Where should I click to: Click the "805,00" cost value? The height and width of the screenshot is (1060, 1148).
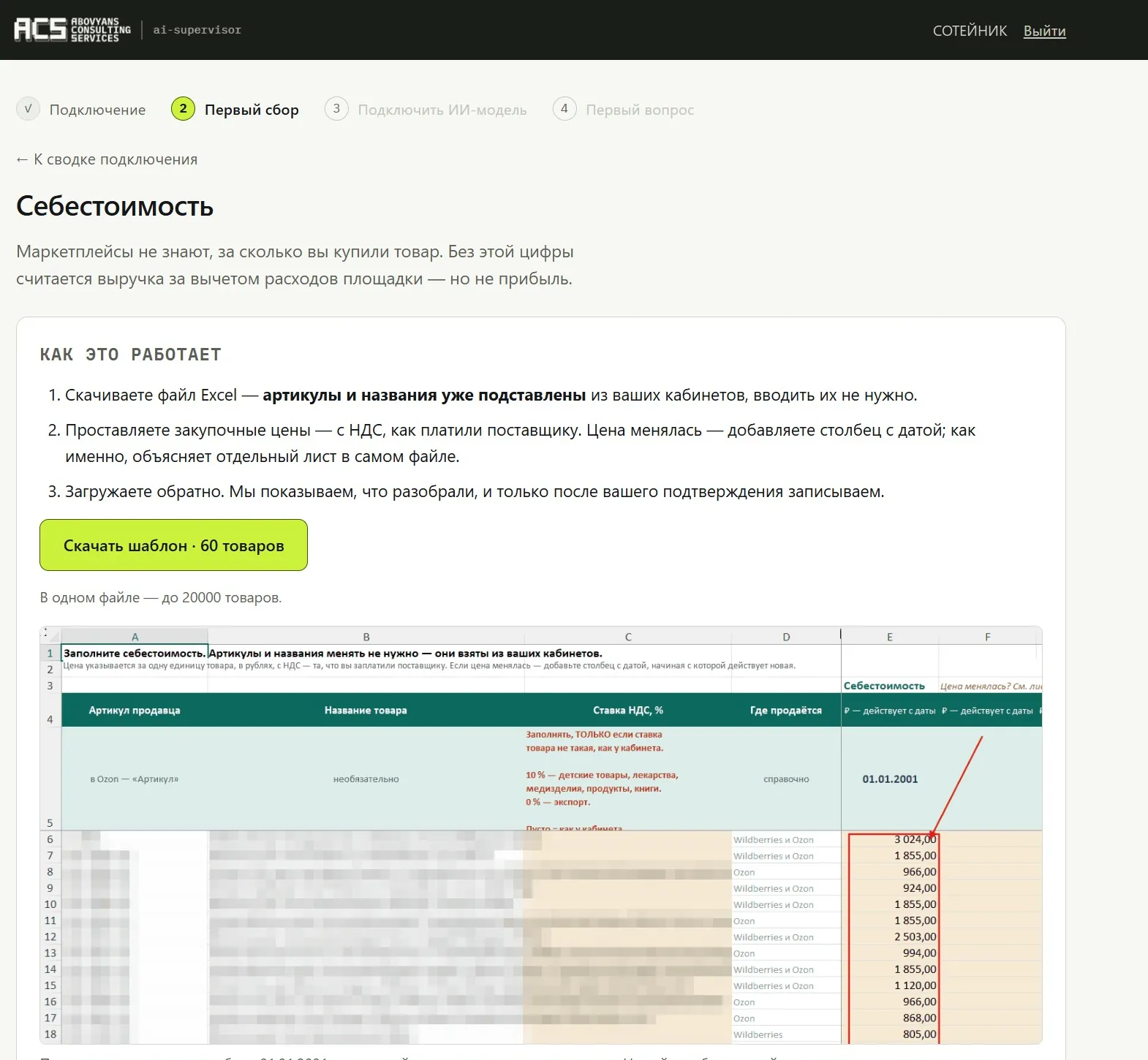click(x=919, y=1034)
